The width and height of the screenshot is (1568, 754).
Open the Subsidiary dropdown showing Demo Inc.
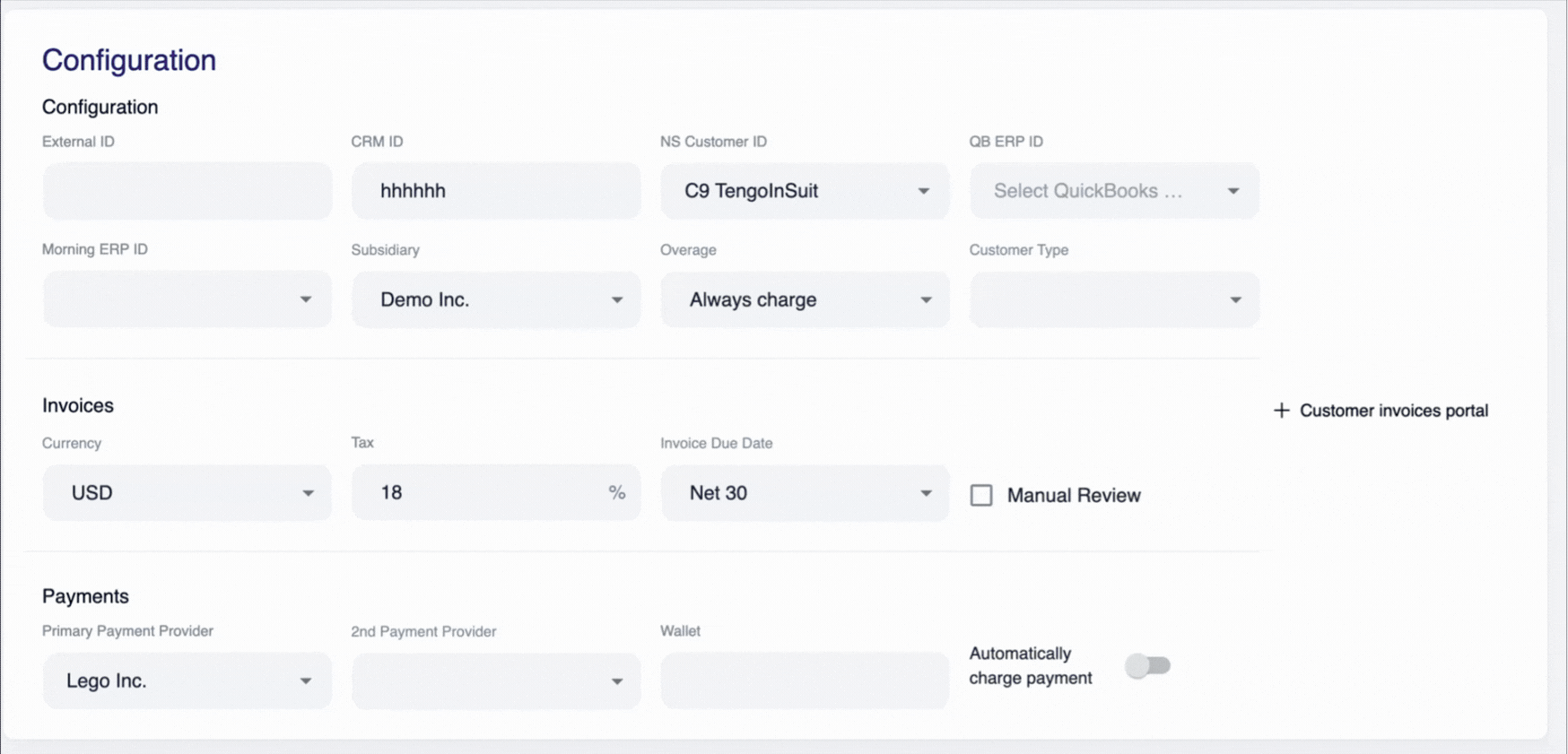click(496, 299)
